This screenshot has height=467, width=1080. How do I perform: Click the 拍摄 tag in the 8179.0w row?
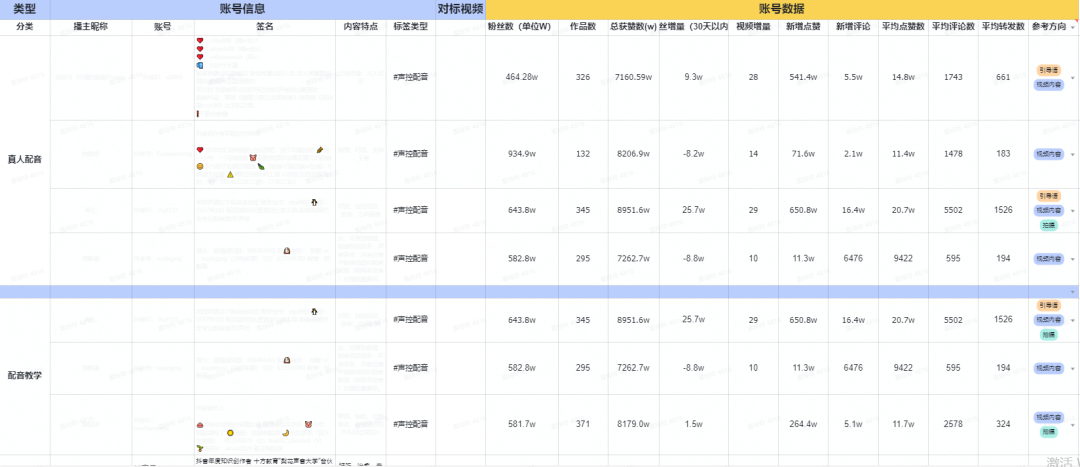pos(1048,432)
